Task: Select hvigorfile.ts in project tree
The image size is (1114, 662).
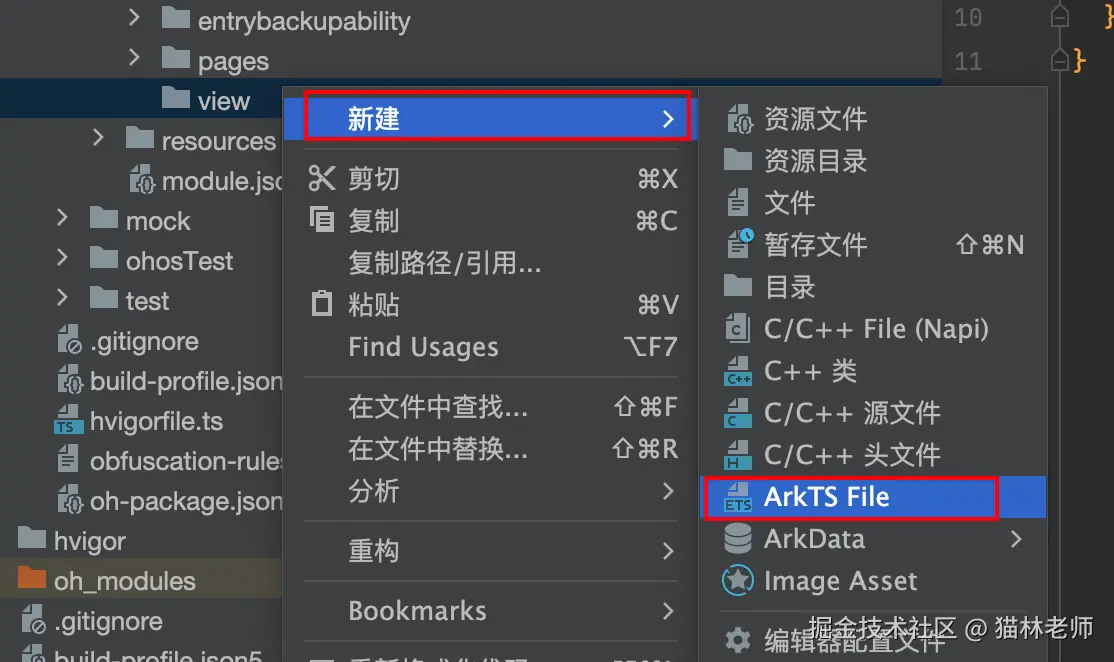Action: [x=156, y=421]
